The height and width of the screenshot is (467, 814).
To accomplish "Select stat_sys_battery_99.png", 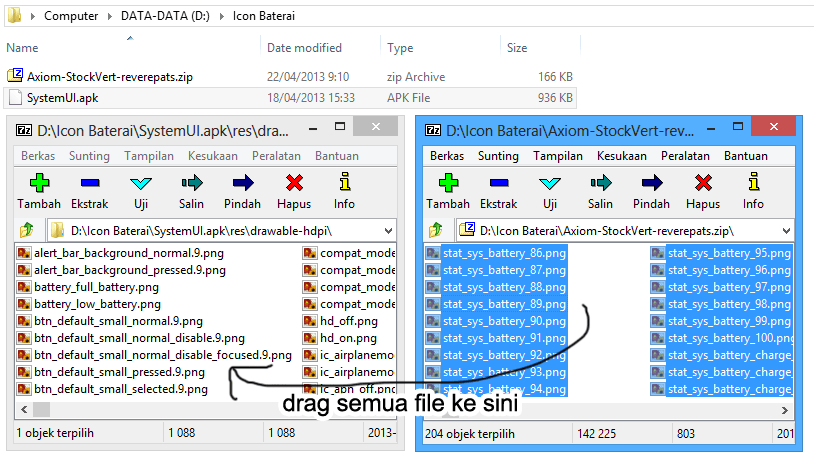I will (x=729, y=321).
